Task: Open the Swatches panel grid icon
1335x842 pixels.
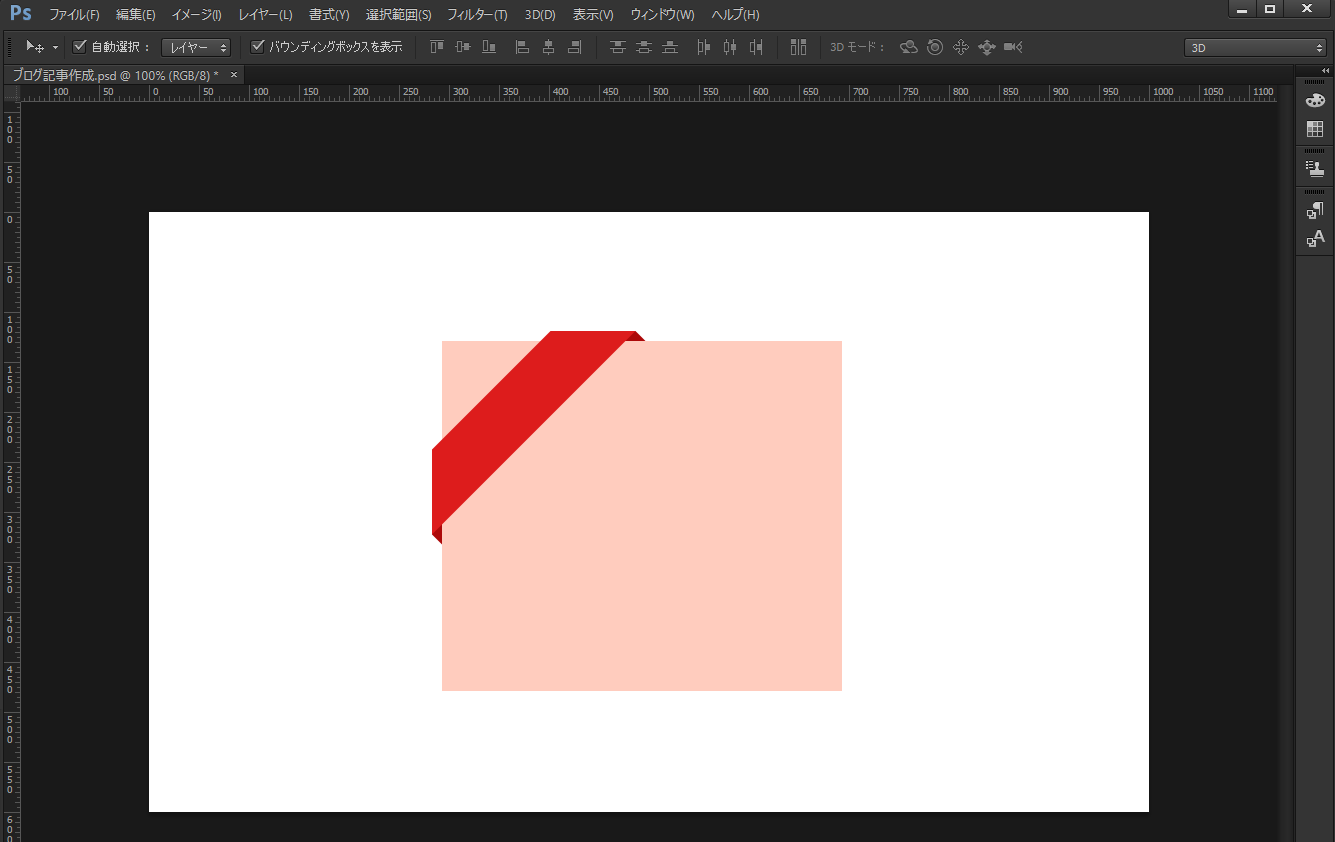Action: (x=1315, y=130)
